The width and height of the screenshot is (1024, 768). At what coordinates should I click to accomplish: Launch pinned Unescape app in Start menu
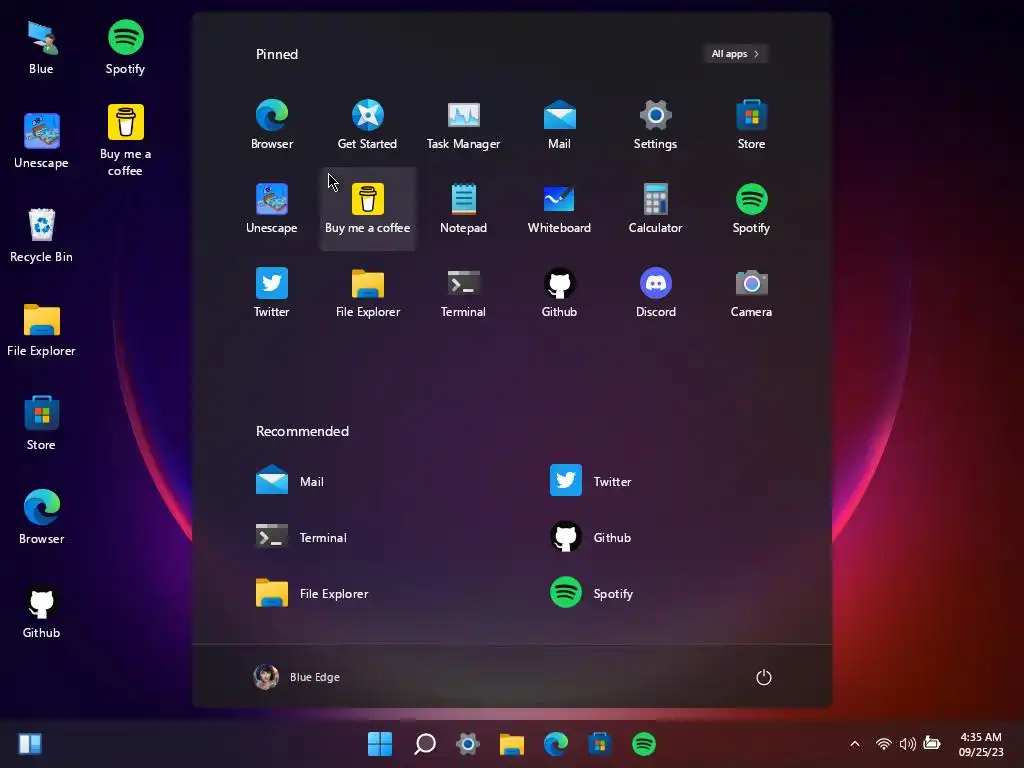272,209
